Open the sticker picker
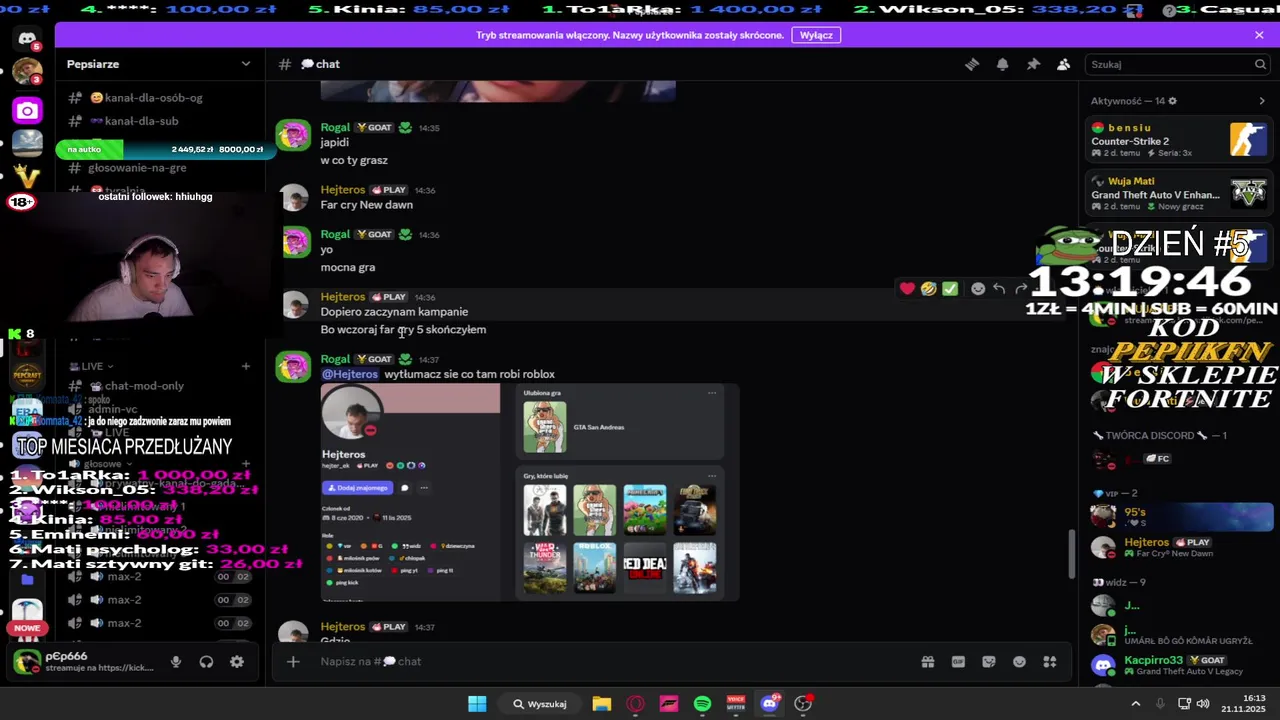Image resolution: width=1280 pixels, height=720 pixels. point(989,661)
